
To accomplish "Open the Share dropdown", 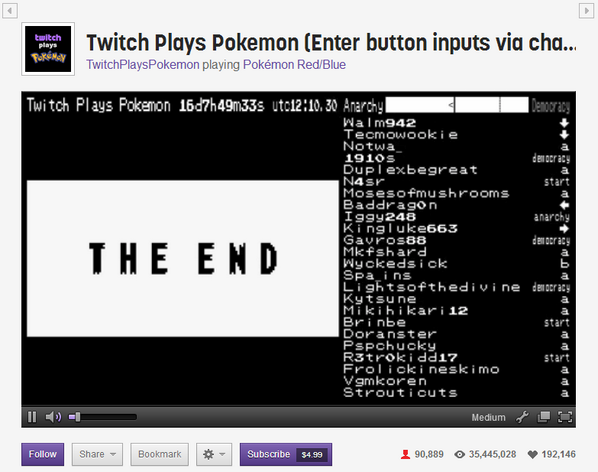I will tap(97, 454).
